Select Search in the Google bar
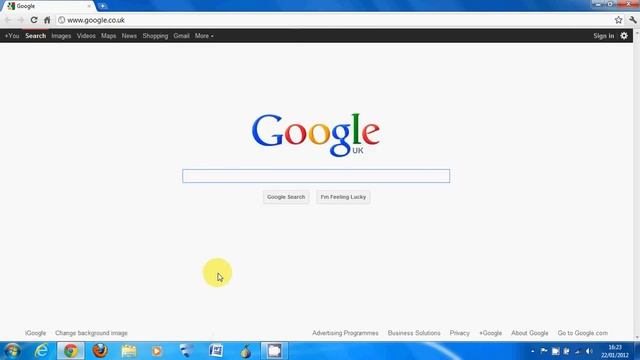The width and height of the screenshot is (640, 360). pos(36,36)
